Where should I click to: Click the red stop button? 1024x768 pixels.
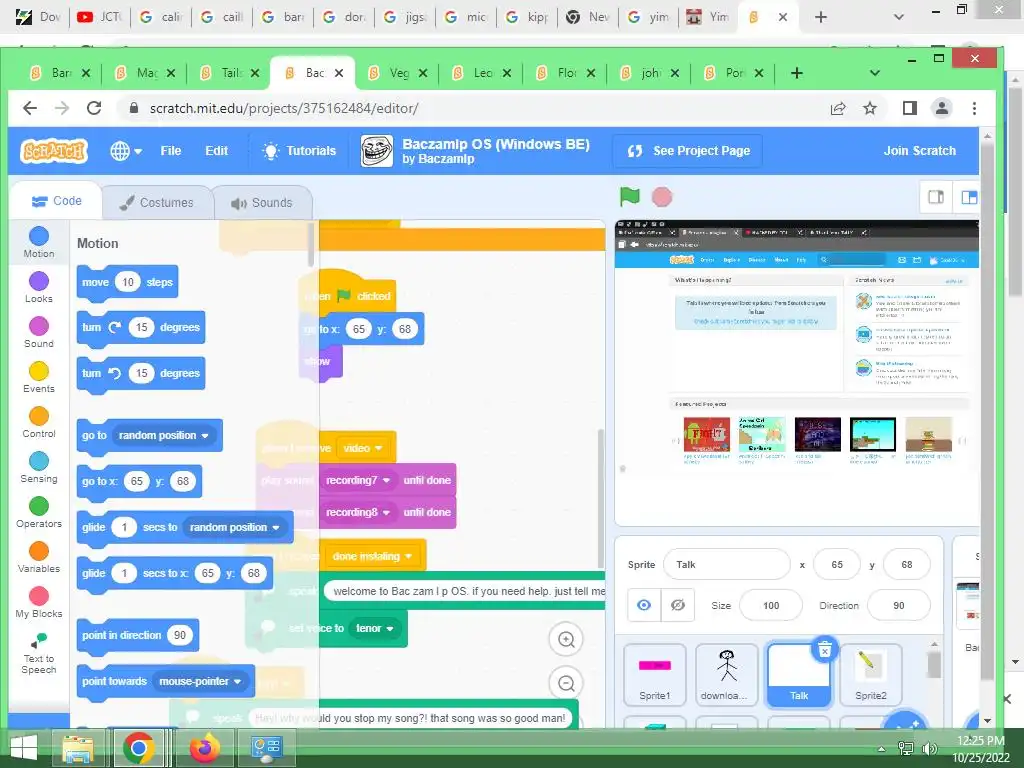pyautogui.click(x=662, y=197)
